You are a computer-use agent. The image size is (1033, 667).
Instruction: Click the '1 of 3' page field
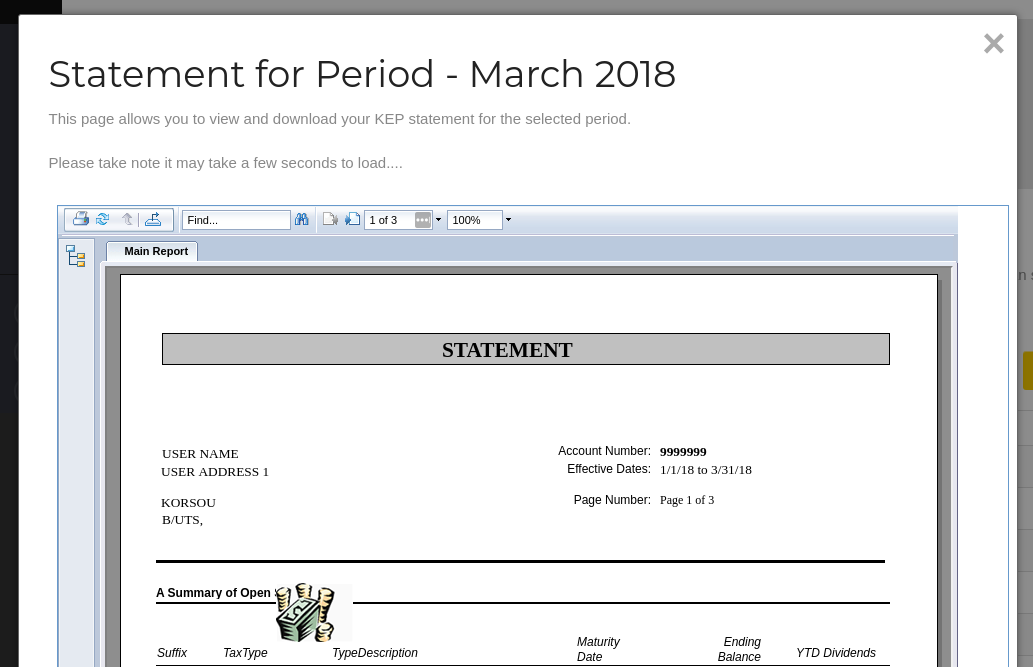(389, 220)
